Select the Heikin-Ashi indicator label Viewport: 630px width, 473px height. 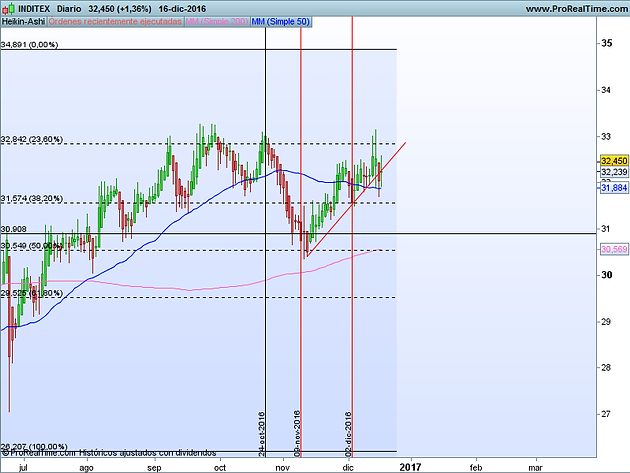(x=23, y=22)
